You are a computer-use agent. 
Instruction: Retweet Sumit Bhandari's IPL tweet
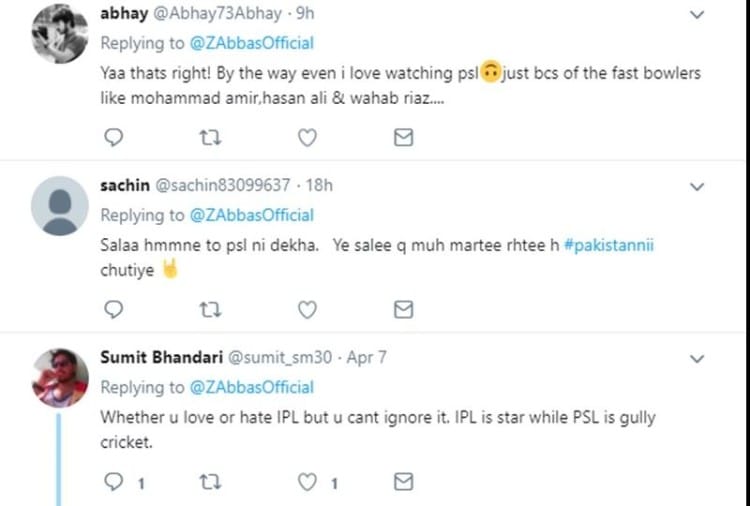pos(210,482)
